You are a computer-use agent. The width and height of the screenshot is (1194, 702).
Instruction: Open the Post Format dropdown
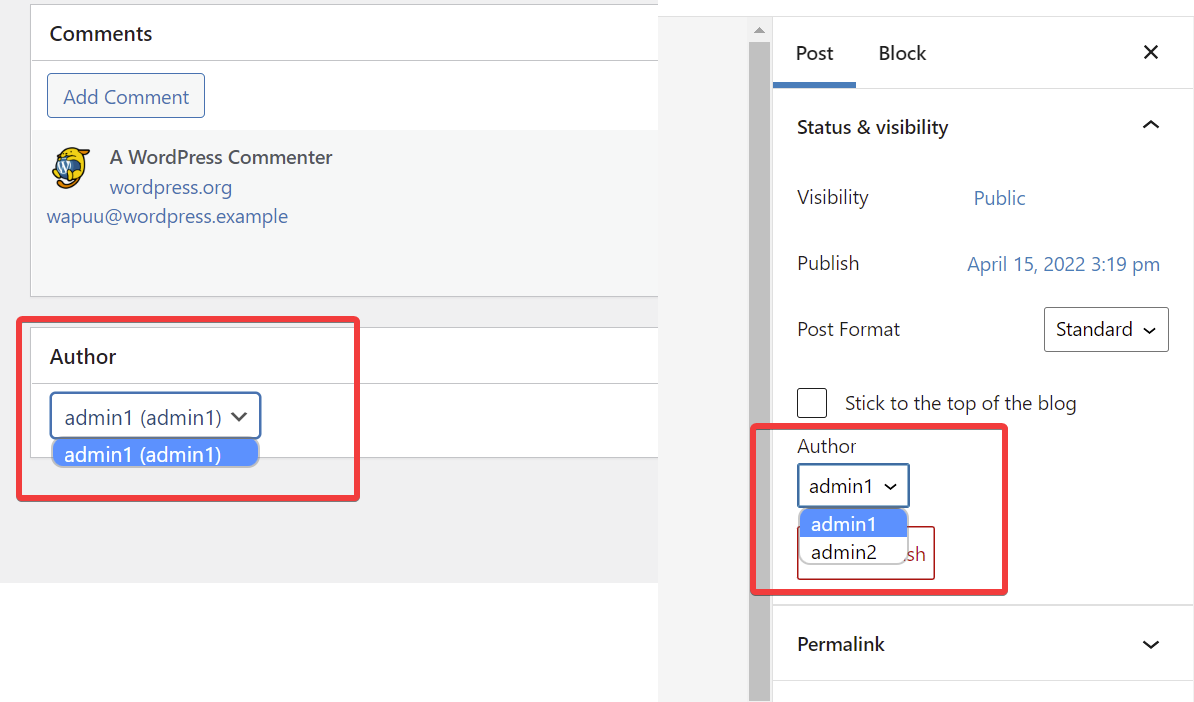[1106, 329]
